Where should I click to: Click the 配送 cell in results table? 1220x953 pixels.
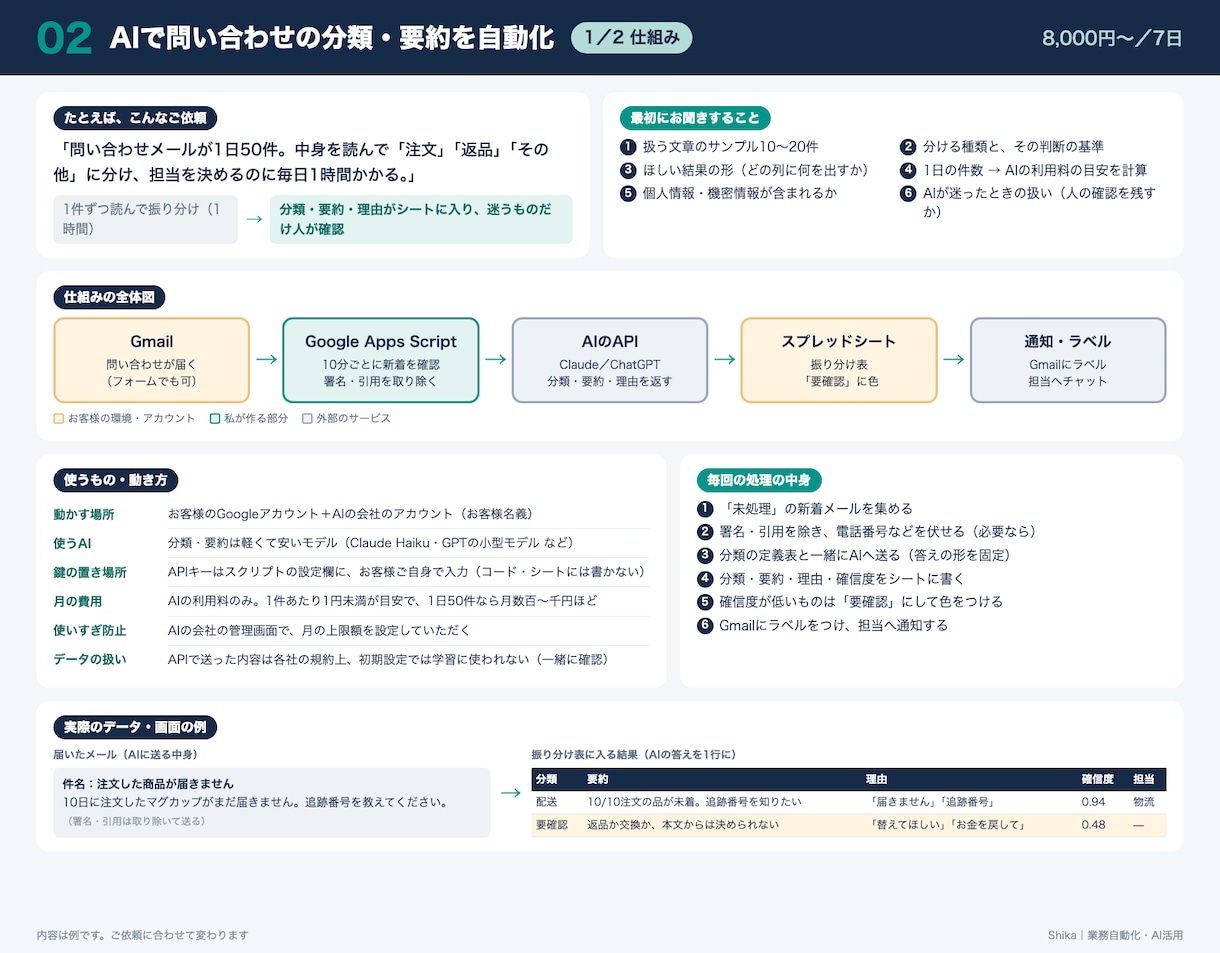pyautogui.click(x=546, y=802)
